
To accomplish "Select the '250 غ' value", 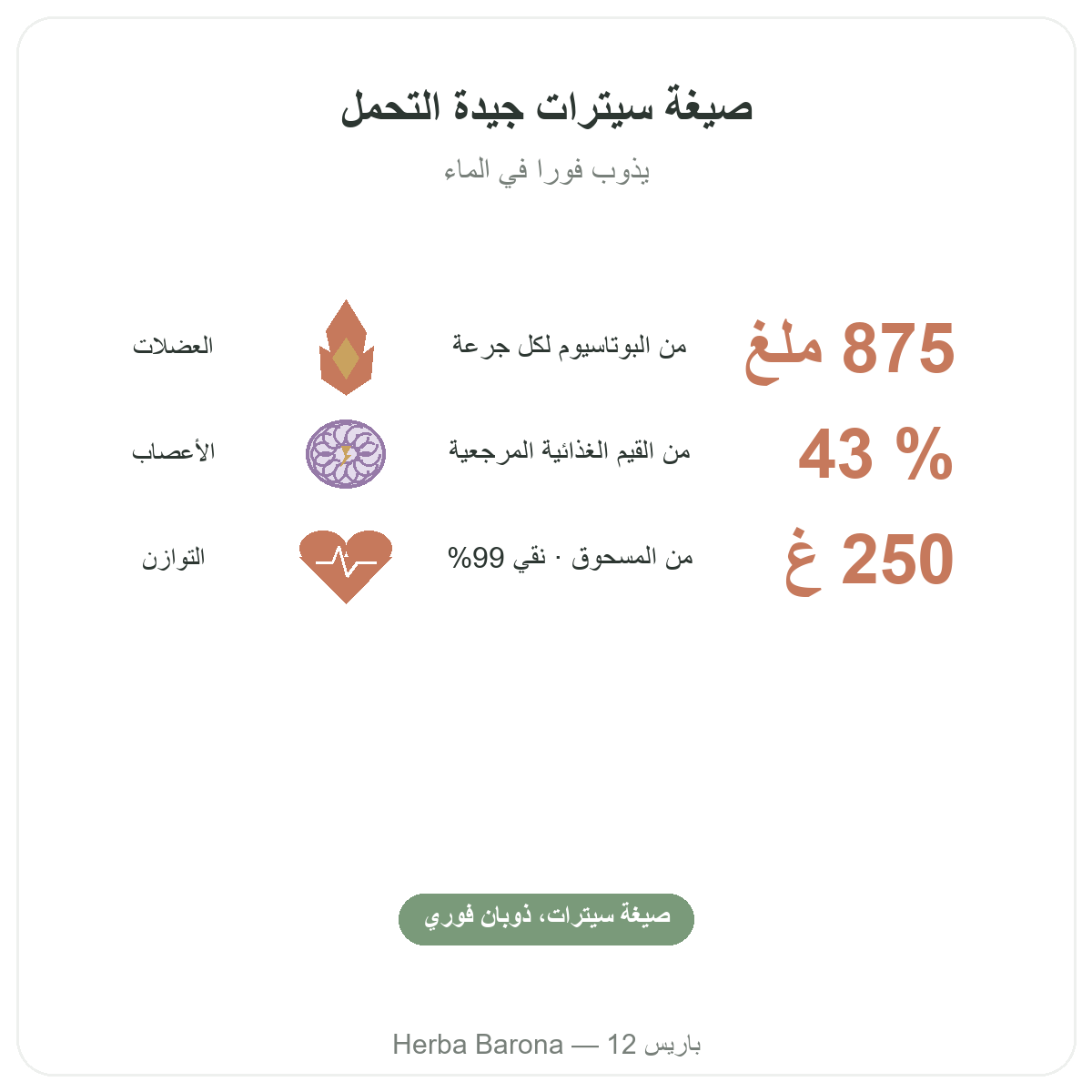I will tap(870, 560).
